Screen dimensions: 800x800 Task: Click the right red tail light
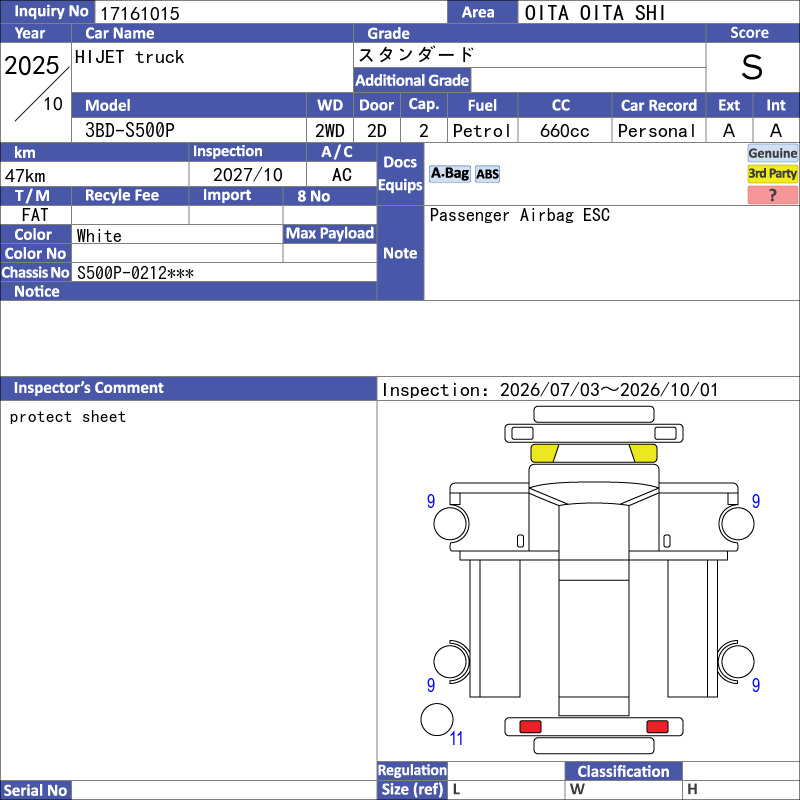pos(657,727)
